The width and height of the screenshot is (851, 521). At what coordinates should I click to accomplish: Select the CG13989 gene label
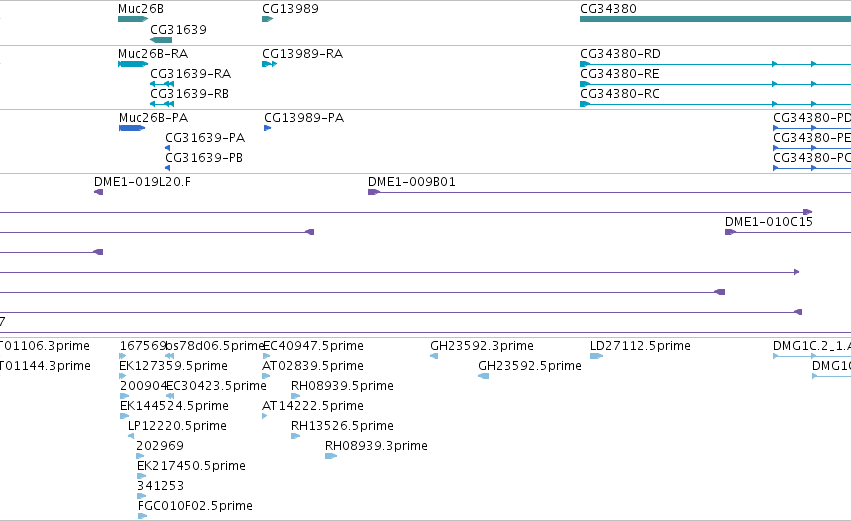(290, 9)
